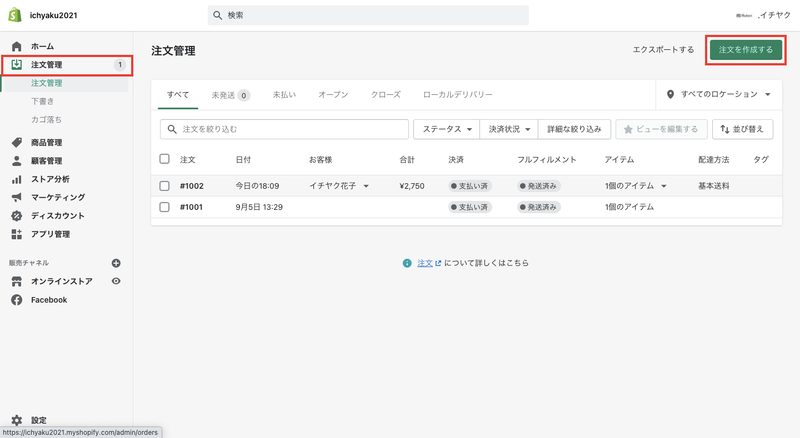Viewport: 800px width, 438px height.
Task: Click the フルフィルメント column header
Action: click(546, 159)
